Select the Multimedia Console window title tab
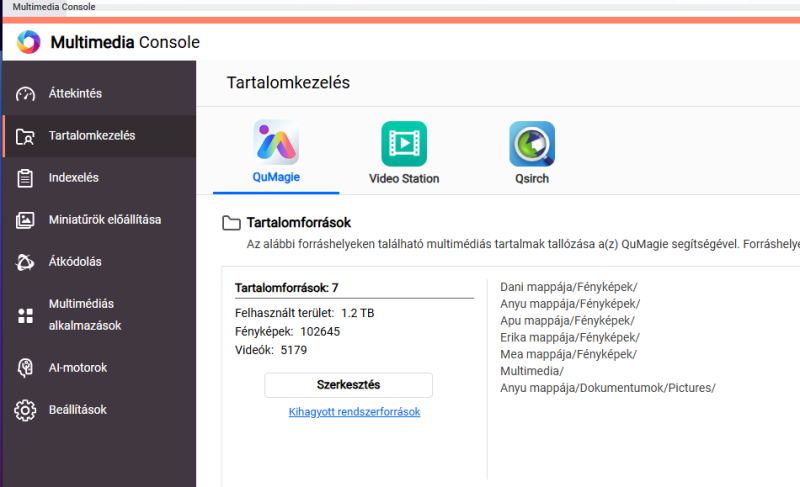 pyautogui.click(x=54, y=7)
